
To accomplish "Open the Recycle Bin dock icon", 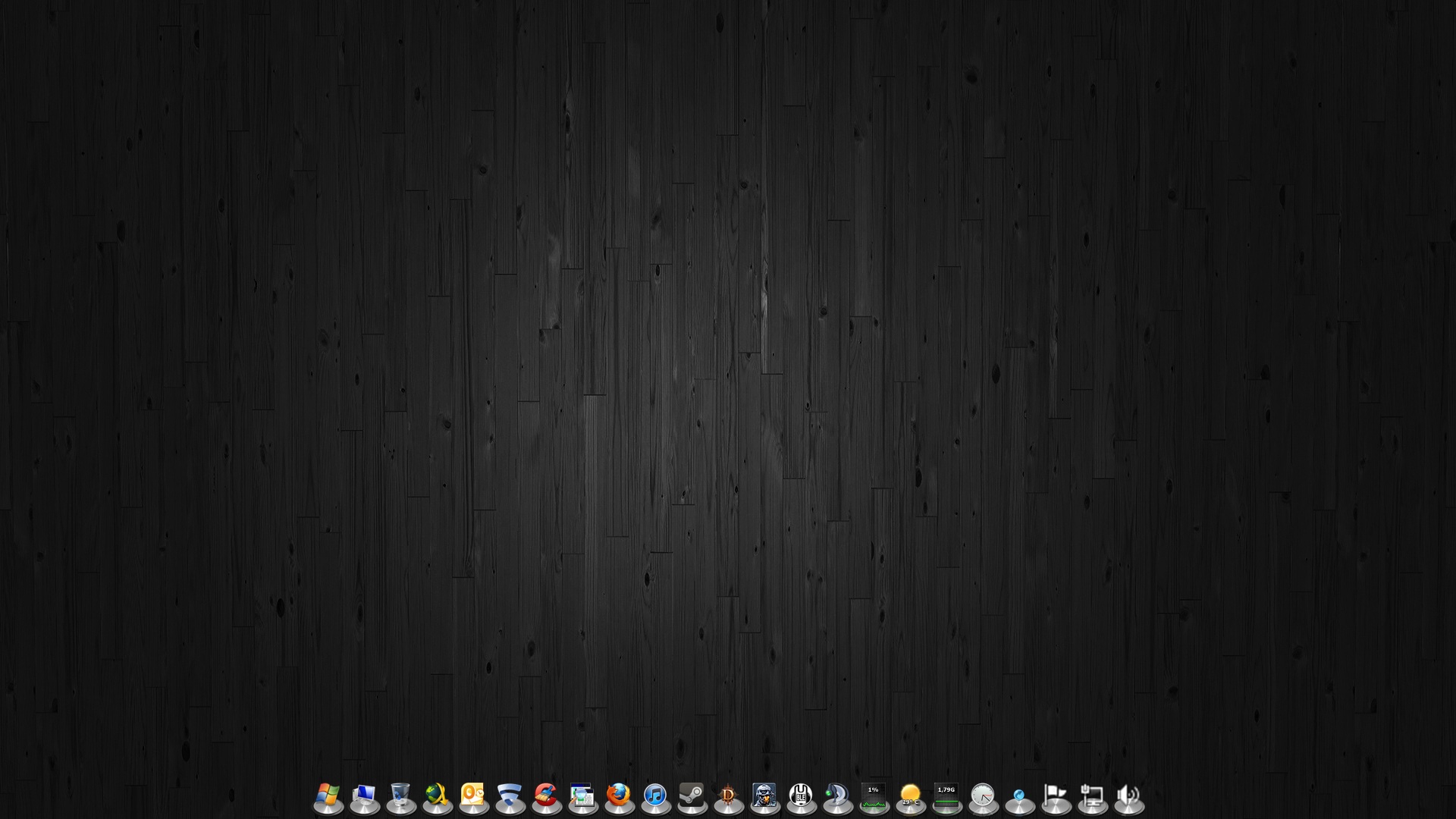I will [x=400, y=795].
